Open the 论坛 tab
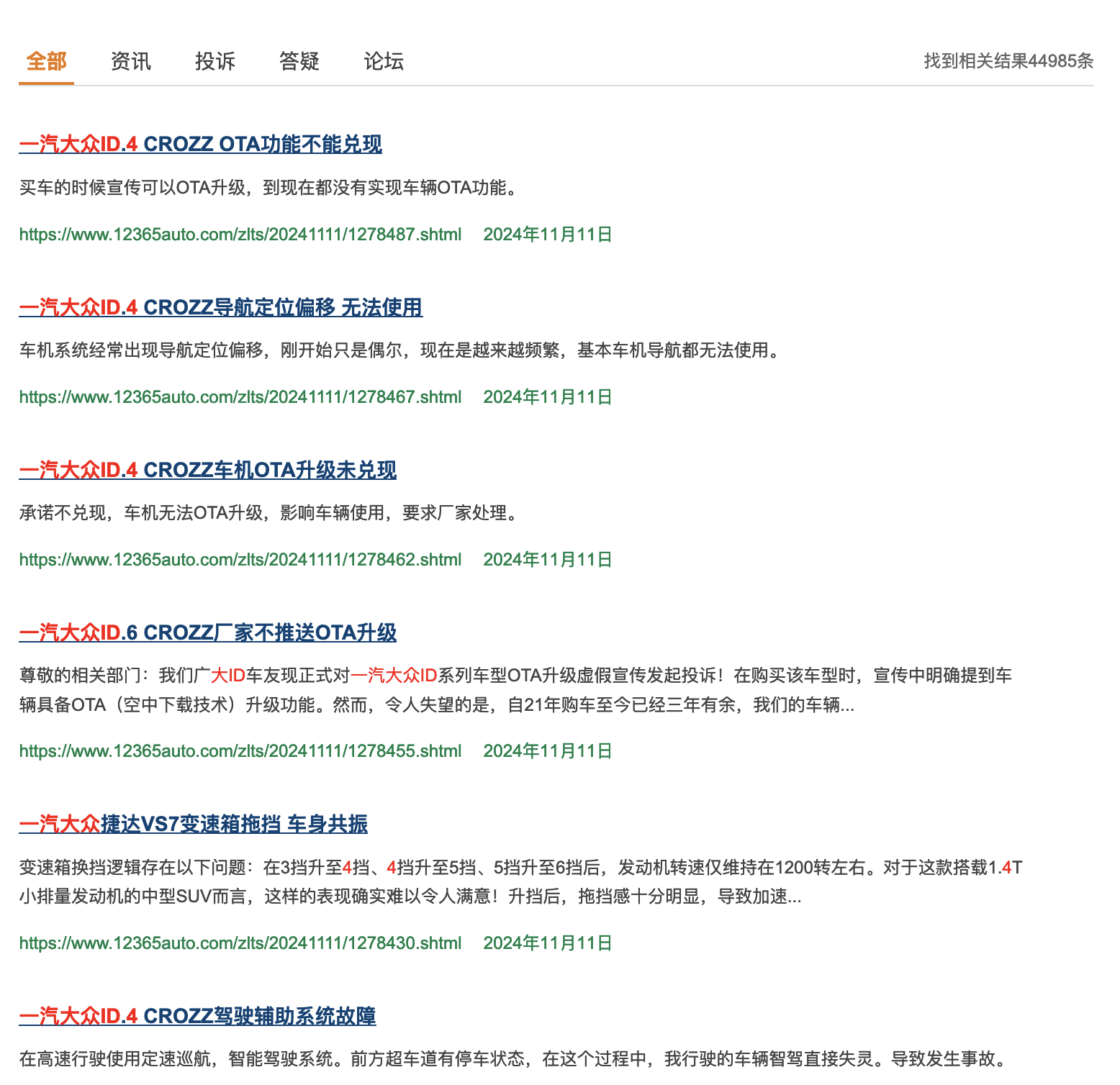The height and width of the screenshot is (1085, 1120). (383, 61)
